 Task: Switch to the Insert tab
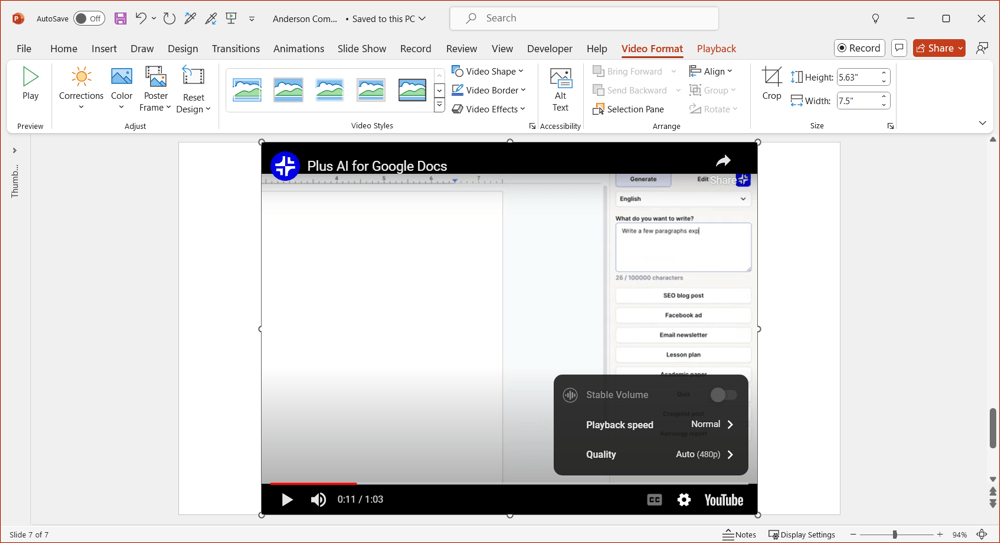pos(104,48)
